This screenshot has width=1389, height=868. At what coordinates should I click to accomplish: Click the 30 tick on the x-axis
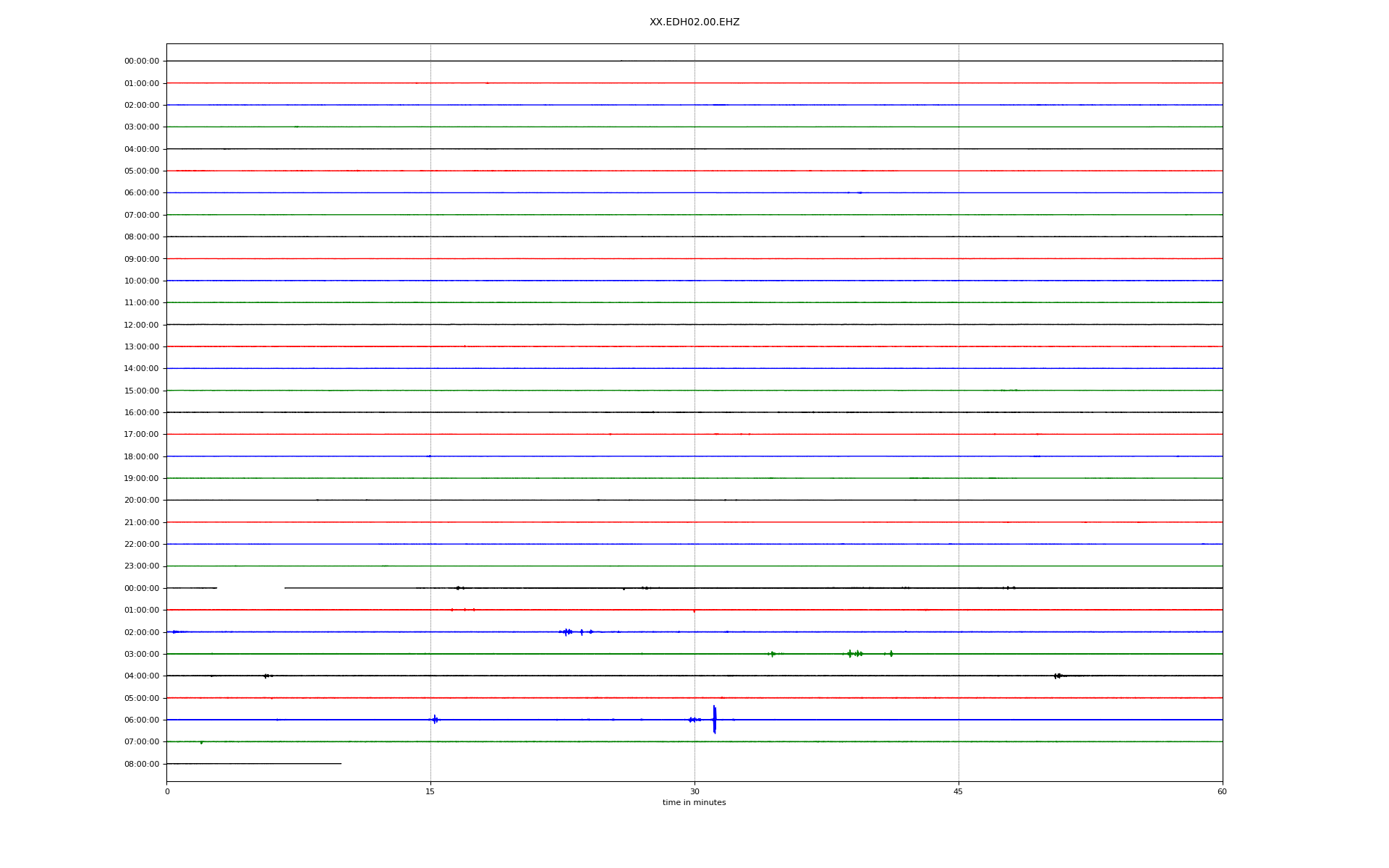(694, 791)
